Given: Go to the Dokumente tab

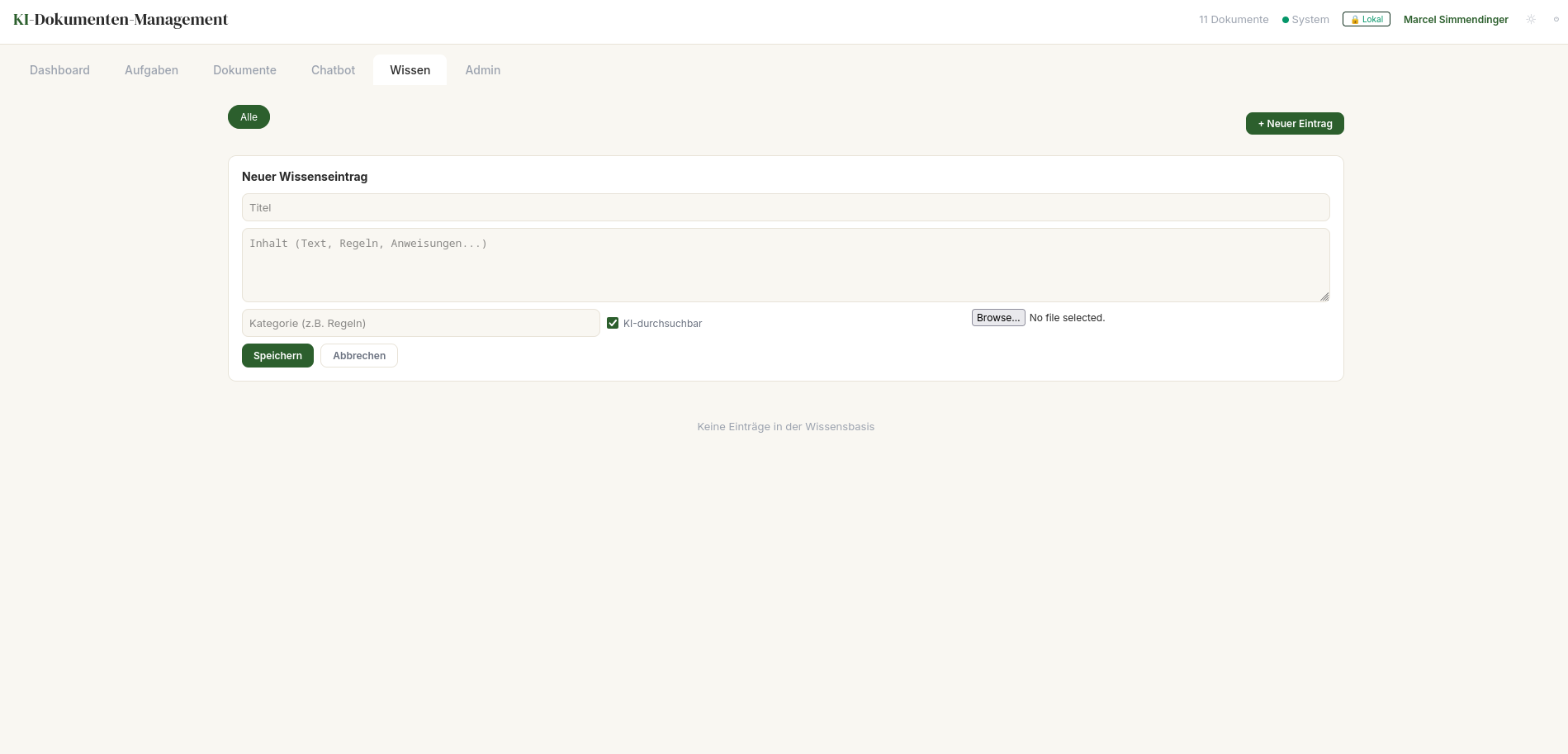Looking at the screenshot, I should [x=244, y=70].
